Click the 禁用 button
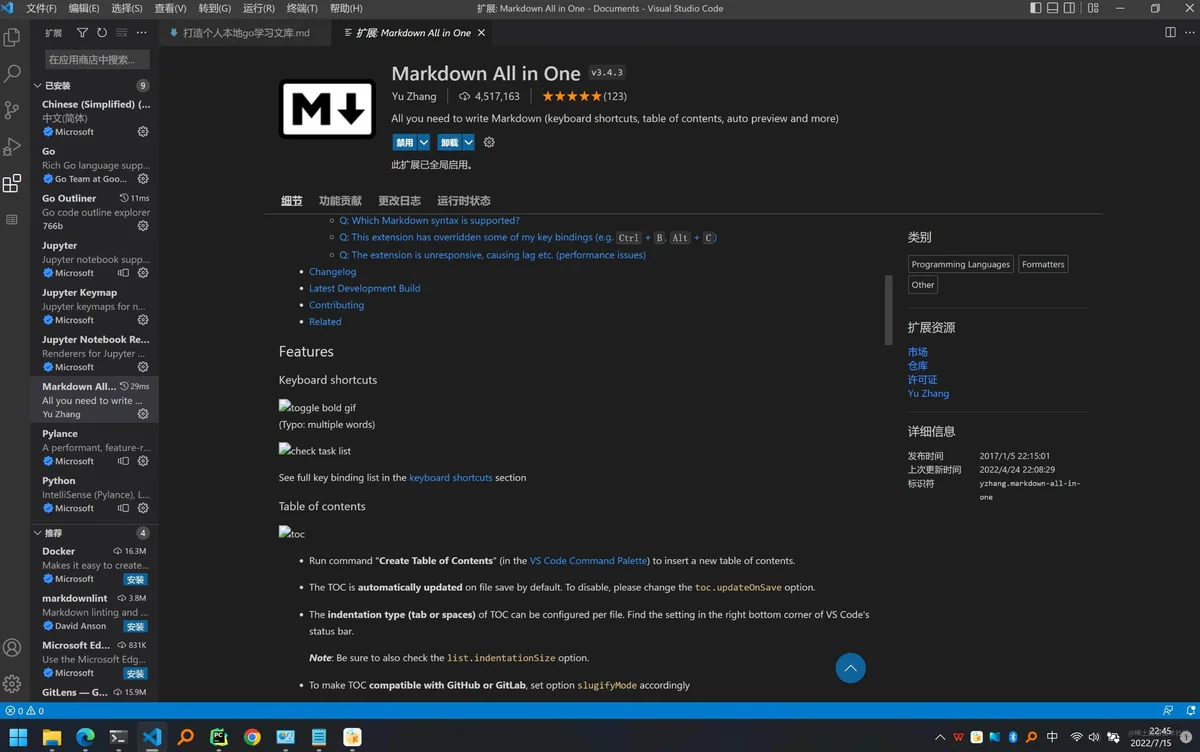 [x=404, y=142]
